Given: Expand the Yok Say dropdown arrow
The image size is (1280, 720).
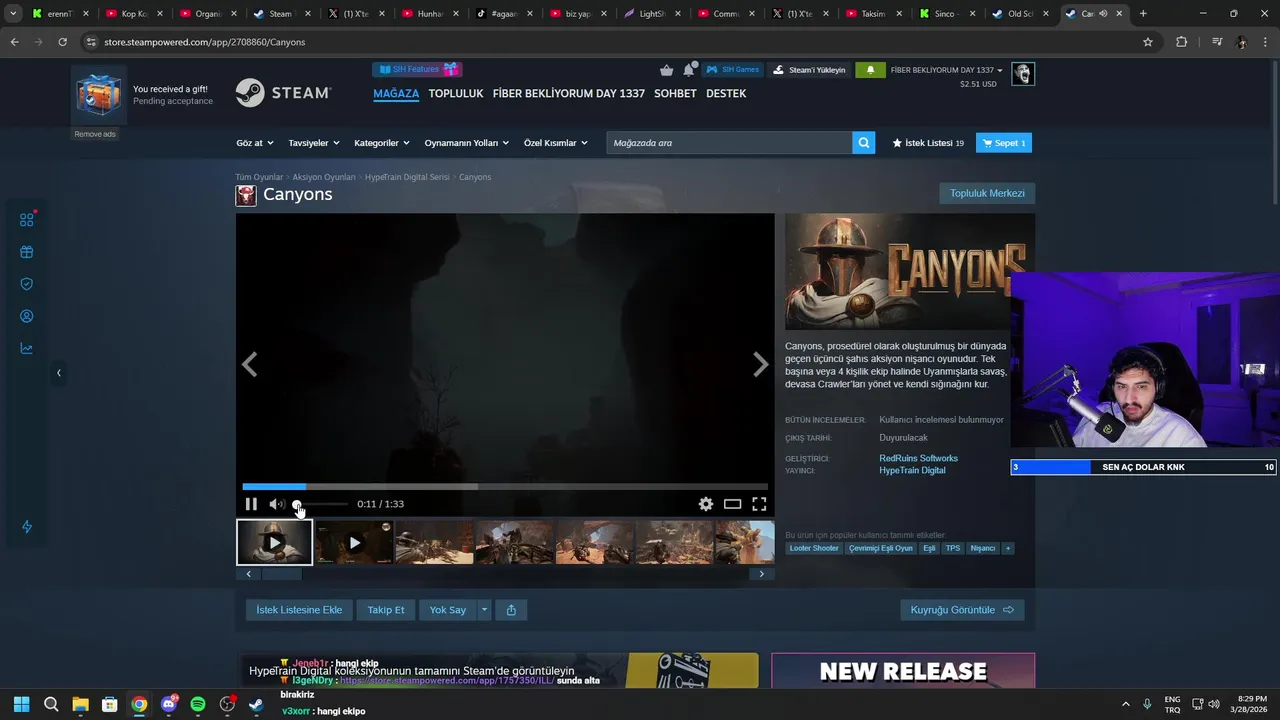Looking at the screenshot, I should click(x=484, y=610).
